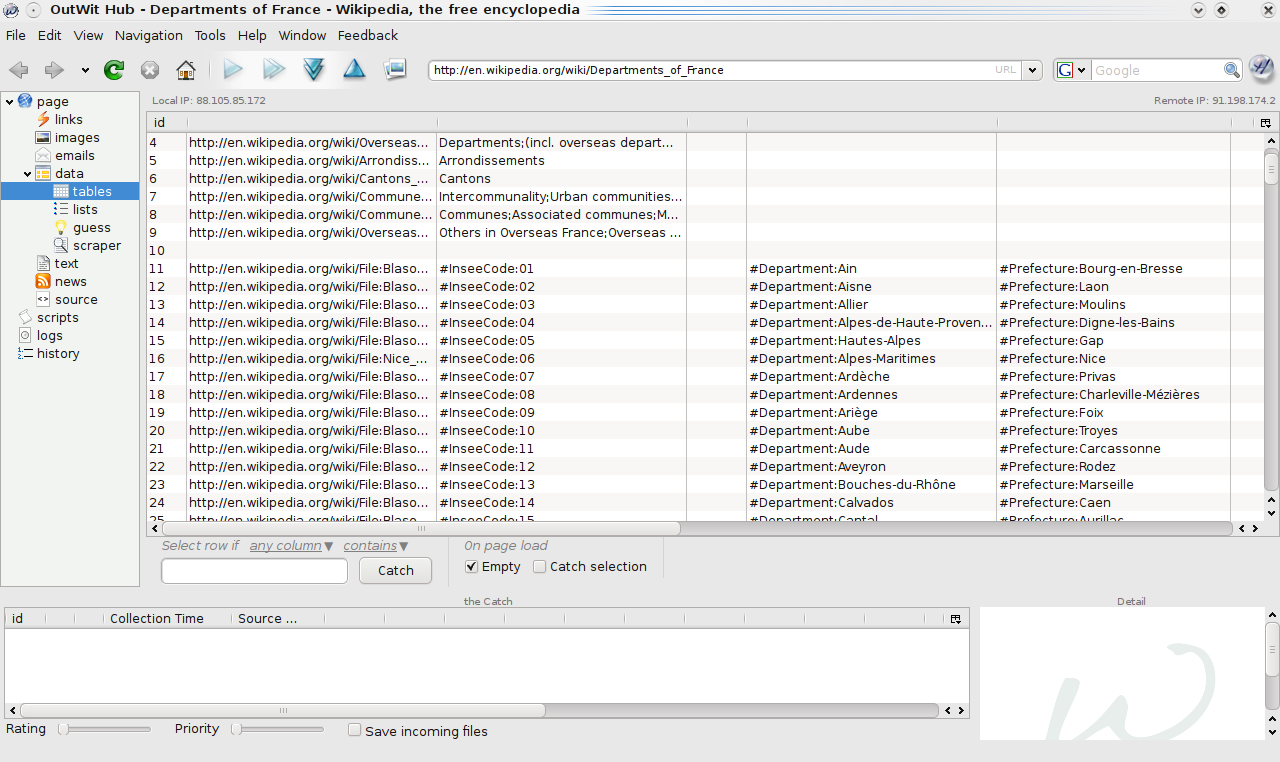Click the Collection Time column header
The width and height of the screenshot is (1280, 762).
(x=167, y=619)
